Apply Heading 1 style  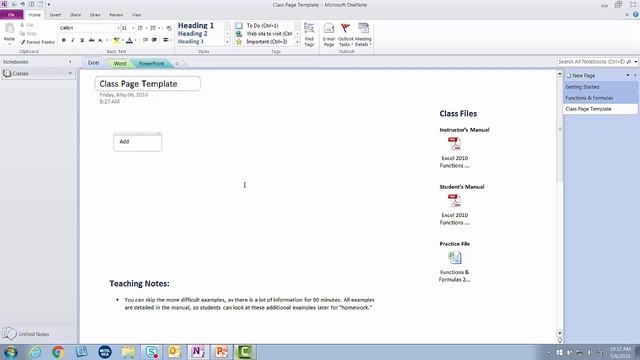tap(196, 25)
